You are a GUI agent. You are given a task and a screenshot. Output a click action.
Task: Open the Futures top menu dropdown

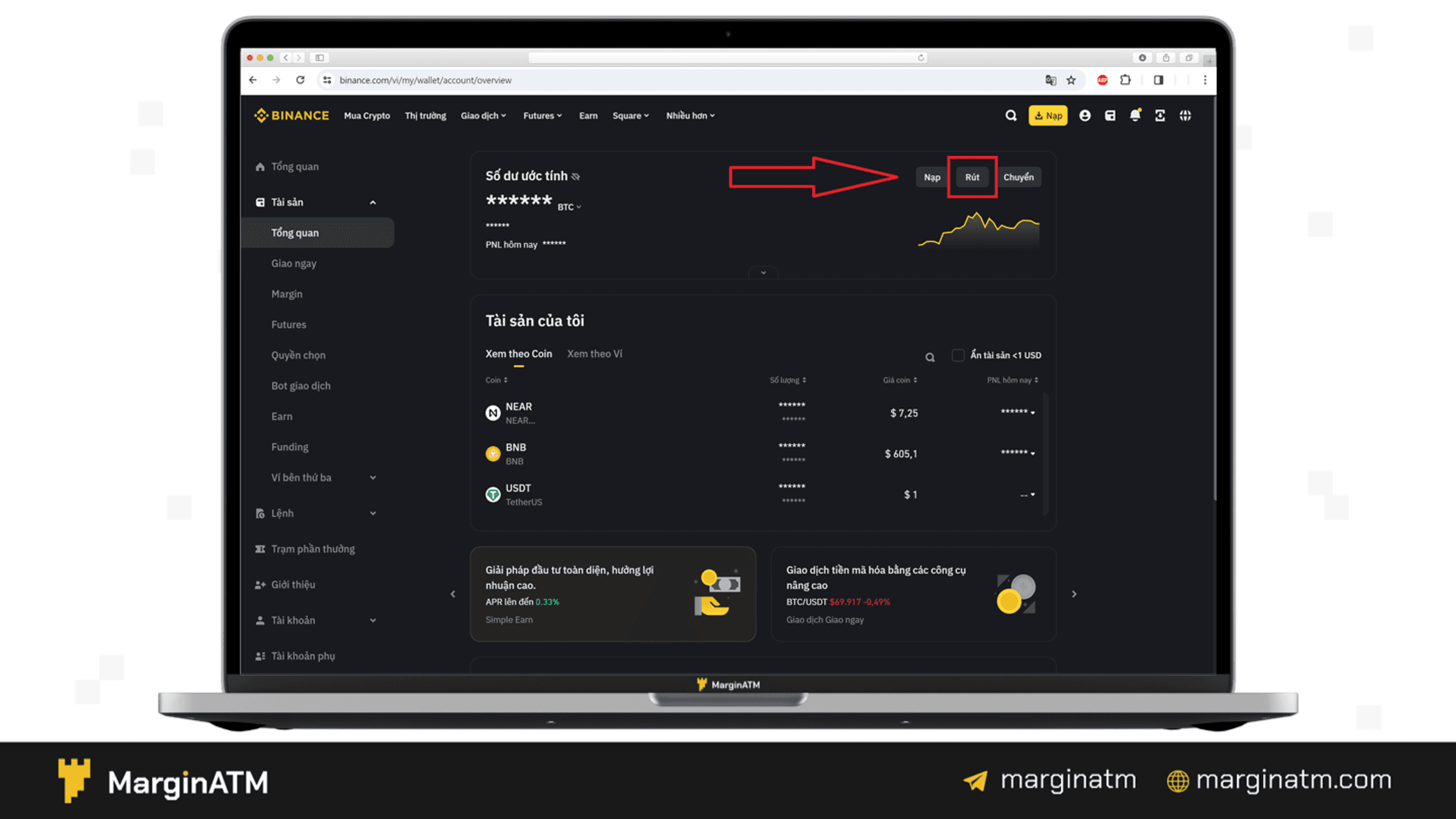(x=543, y=115)
